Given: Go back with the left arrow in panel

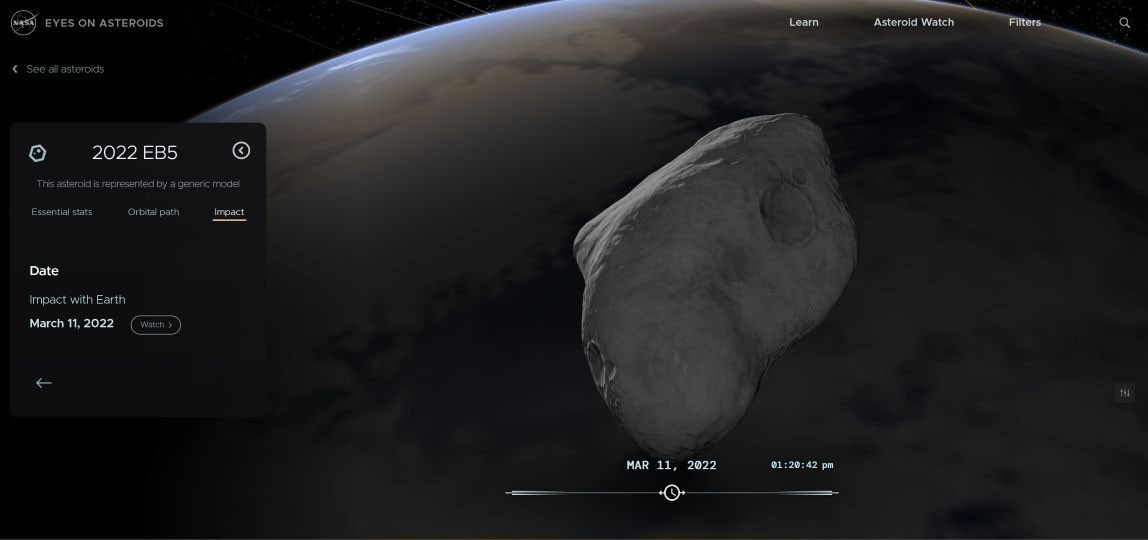Looking at the screenshot, I should coord(44,383).
